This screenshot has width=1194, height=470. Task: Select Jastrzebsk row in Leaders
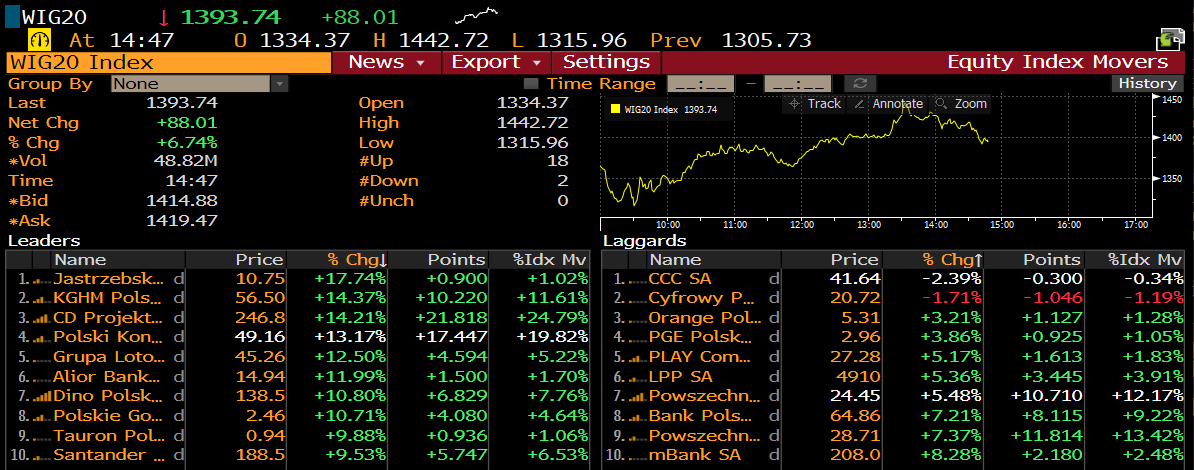click(x=298, y=279)
